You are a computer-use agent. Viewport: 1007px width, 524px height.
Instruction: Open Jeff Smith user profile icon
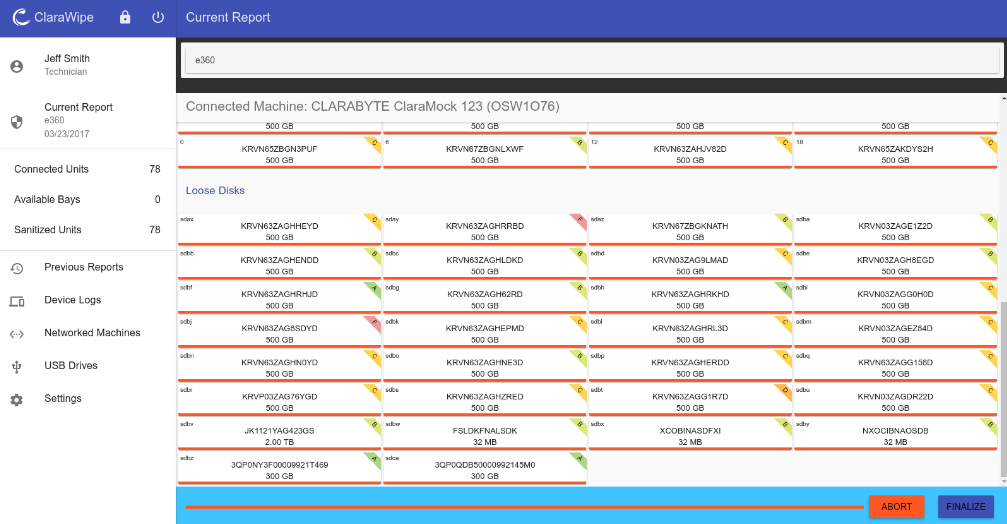point(17,66)
